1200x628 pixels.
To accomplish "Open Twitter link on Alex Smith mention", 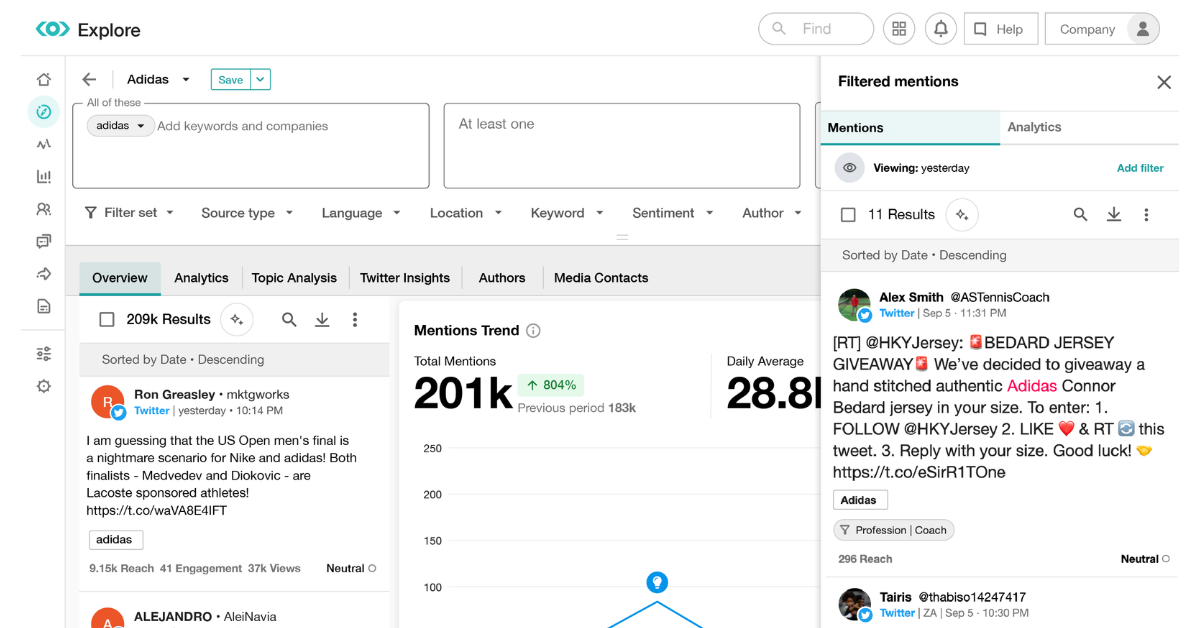I will pyautogui.click(x=897, y=313).
